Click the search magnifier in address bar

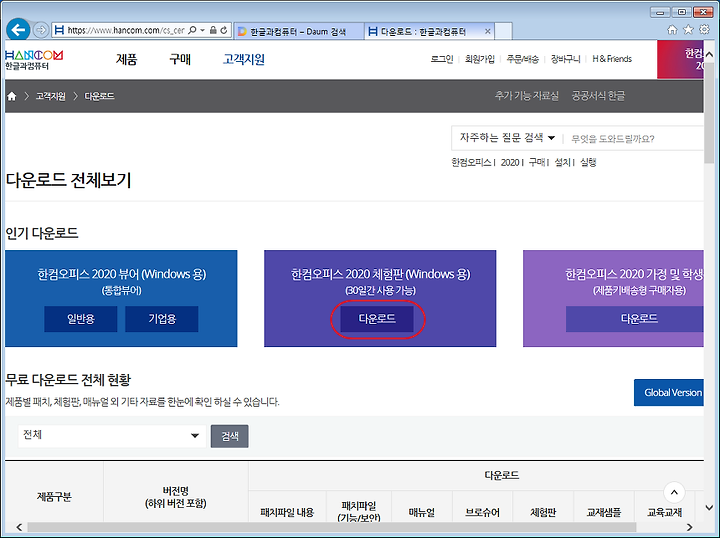pyautogui.click(x=192, y=30)
